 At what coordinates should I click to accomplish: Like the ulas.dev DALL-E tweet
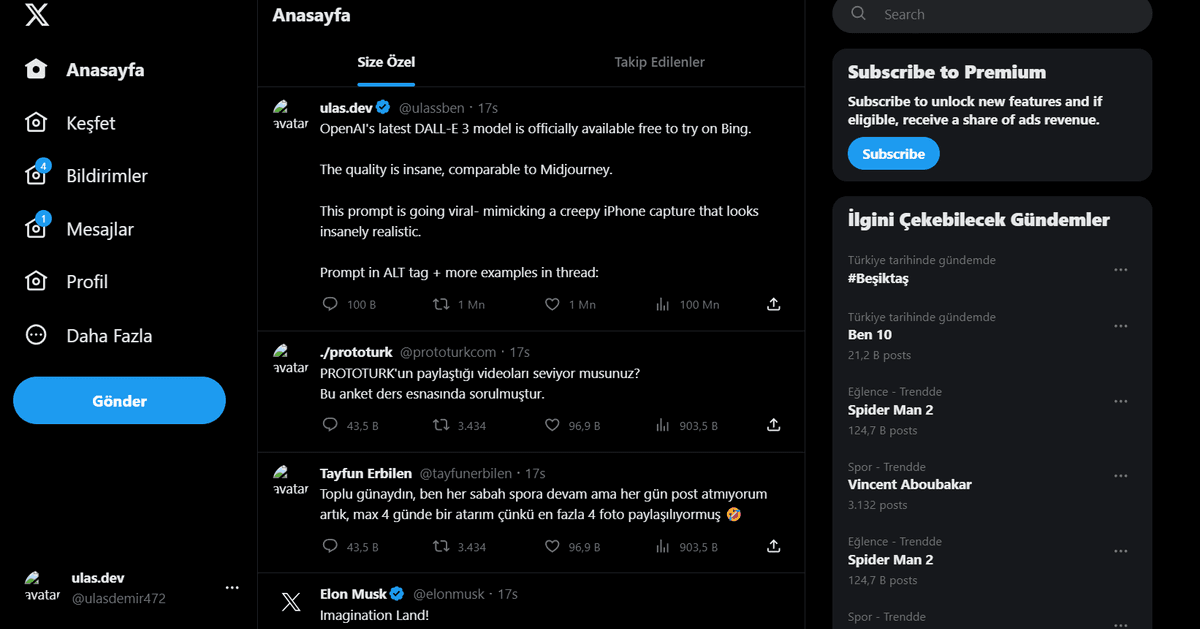click(552, 304)
